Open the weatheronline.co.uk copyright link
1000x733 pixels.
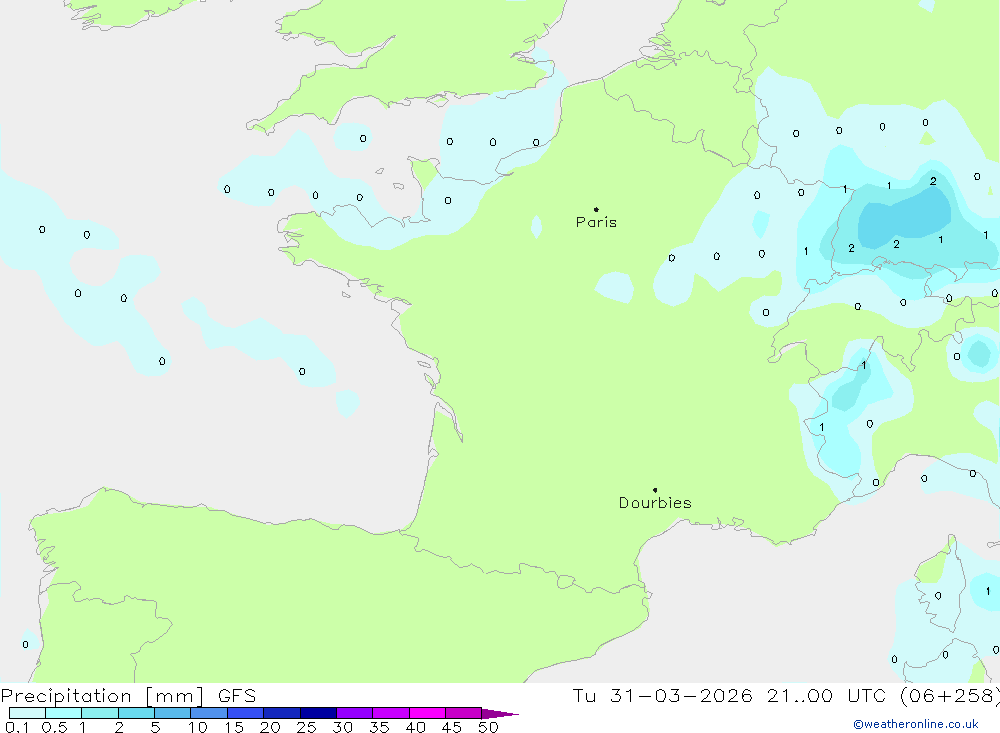coord(916,724)
